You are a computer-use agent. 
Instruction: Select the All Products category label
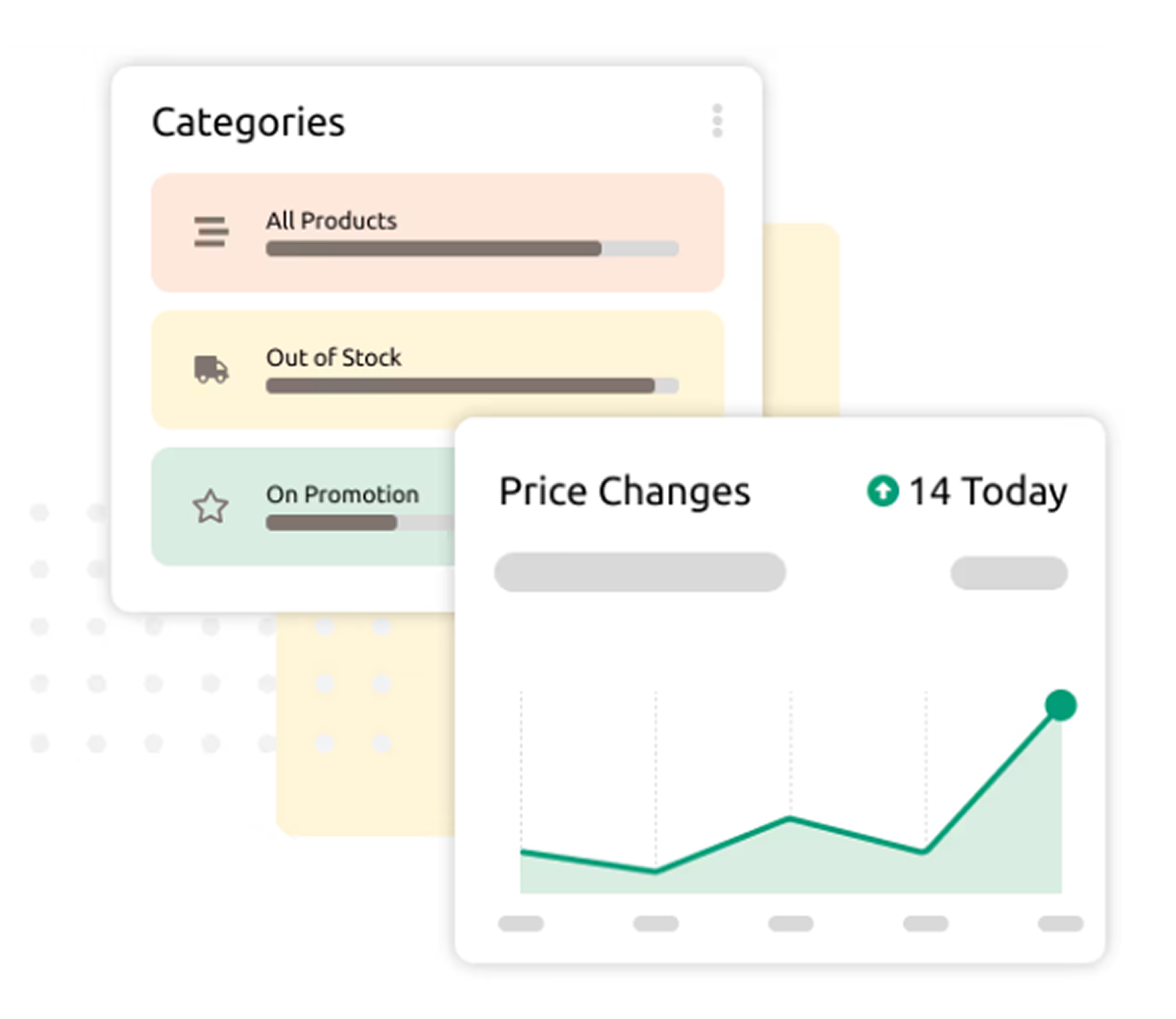(x=331, y=221)
